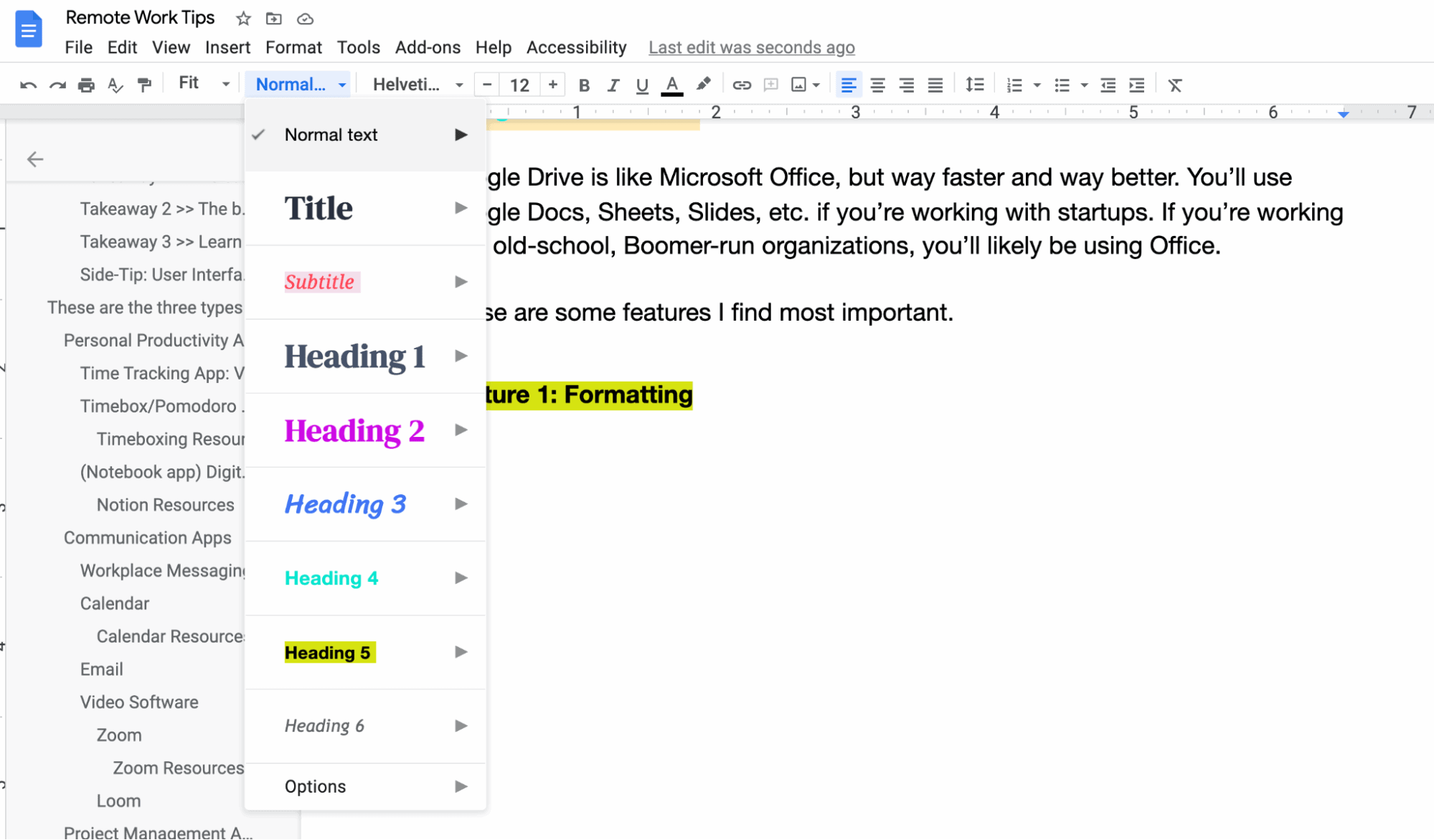The image size is (1434, 840).
Task: Click the Undo icon in the toolbar
Action: (27, 85)
